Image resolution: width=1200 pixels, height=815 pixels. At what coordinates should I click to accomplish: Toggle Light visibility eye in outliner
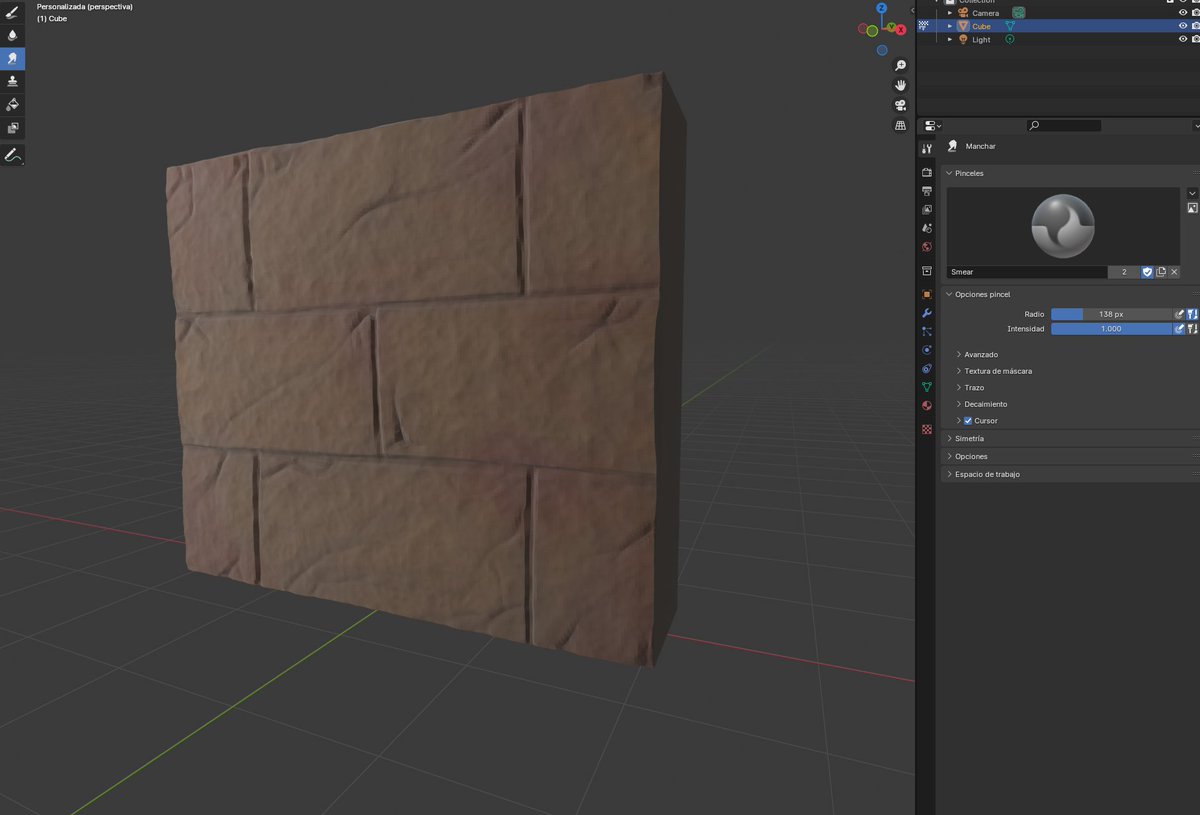[x=1183, y=40]
